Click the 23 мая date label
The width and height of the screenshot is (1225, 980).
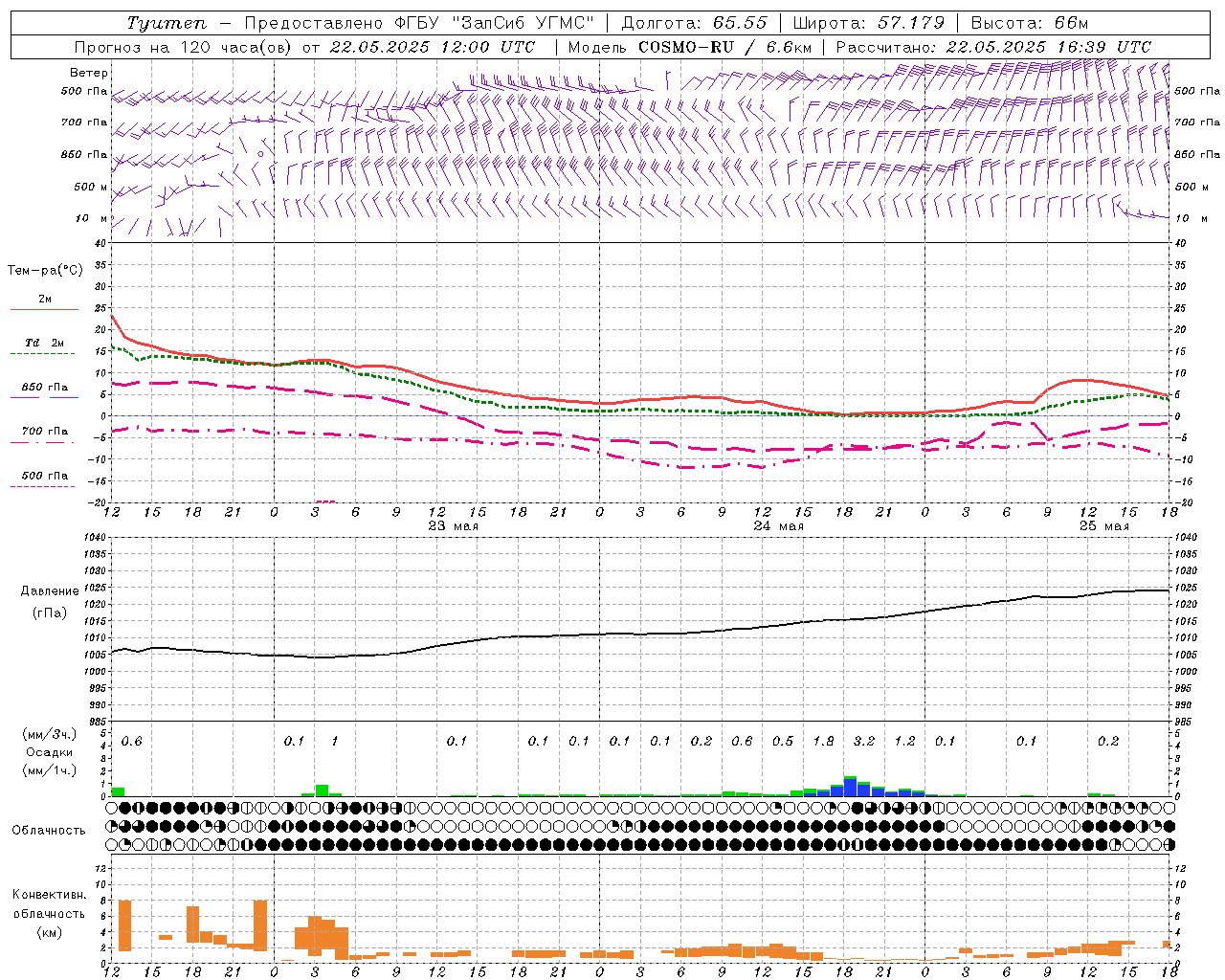[x=454, y=526]
